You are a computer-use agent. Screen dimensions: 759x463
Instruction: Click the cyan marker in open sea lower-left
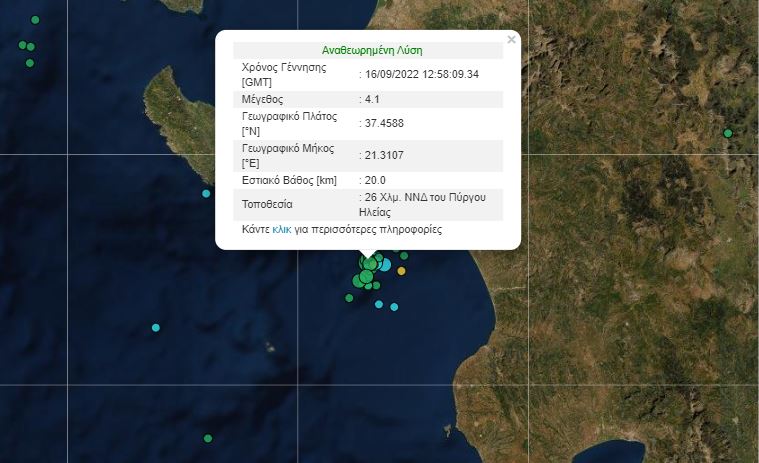pos(156,328)
